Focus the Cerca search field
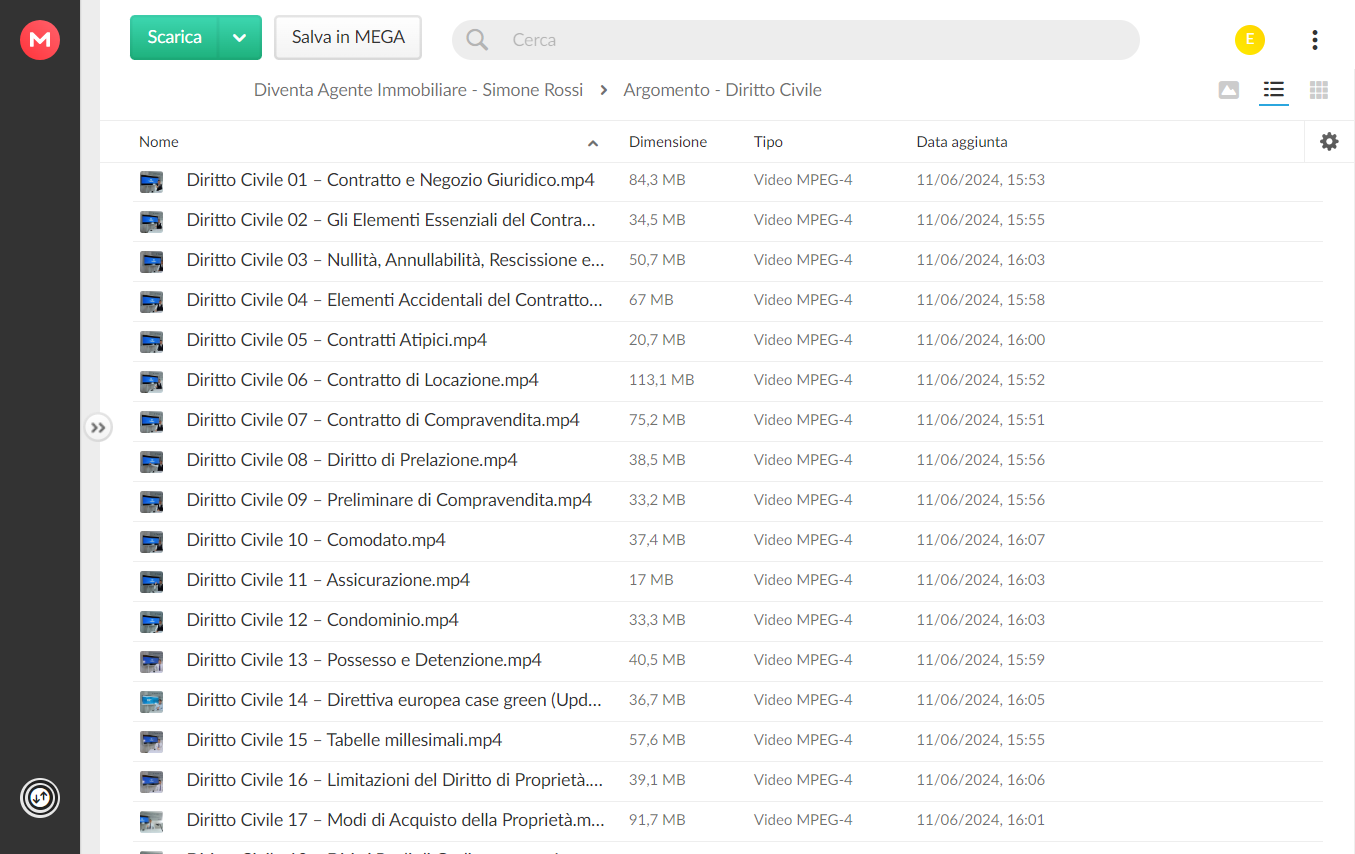 point(820,40)
